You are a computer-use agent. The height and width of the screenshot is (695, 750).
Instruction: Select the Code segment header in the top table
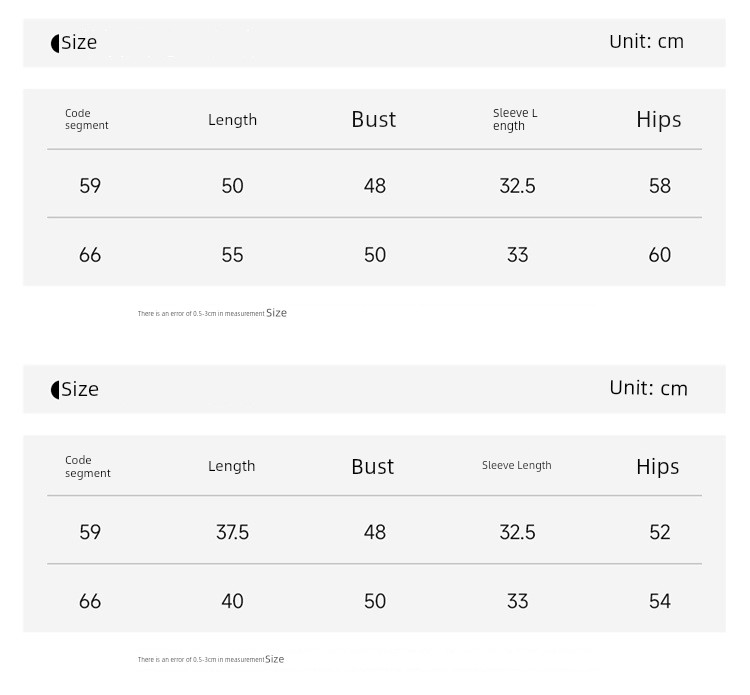pos(87,119)
